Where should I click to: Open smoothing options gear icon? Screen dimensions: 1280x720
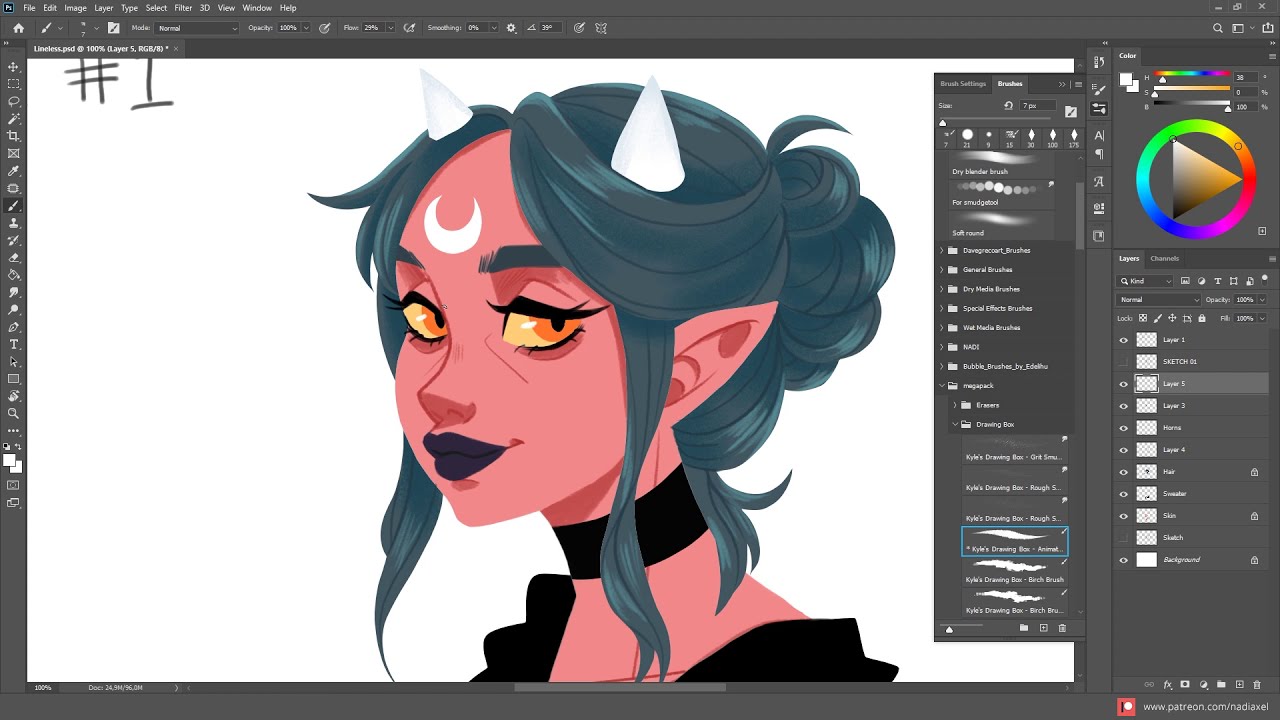click(x=512, y=28)
